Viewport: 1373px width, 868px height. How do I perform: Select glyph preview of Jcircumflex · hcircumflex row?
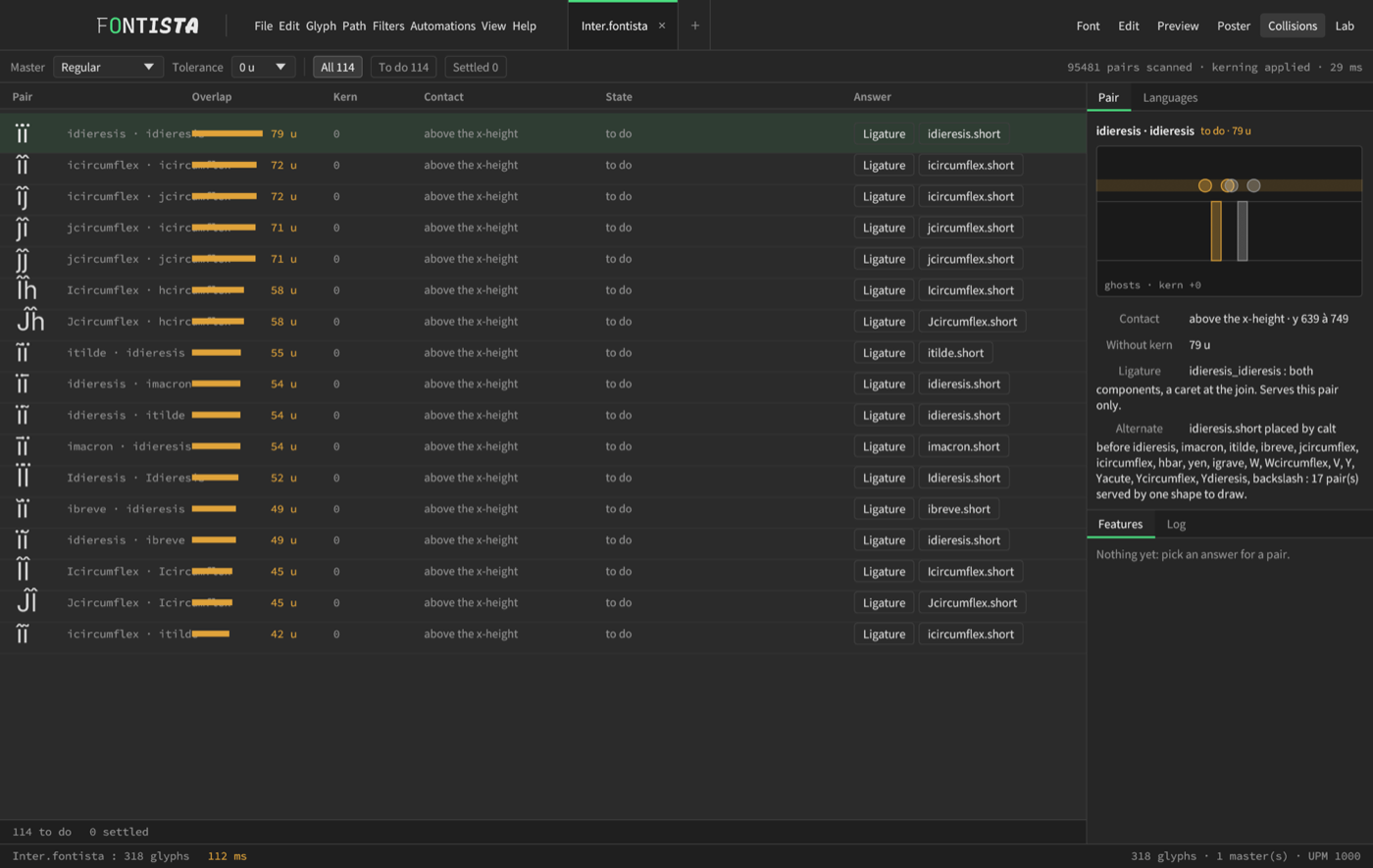click(x=28, y=321)
